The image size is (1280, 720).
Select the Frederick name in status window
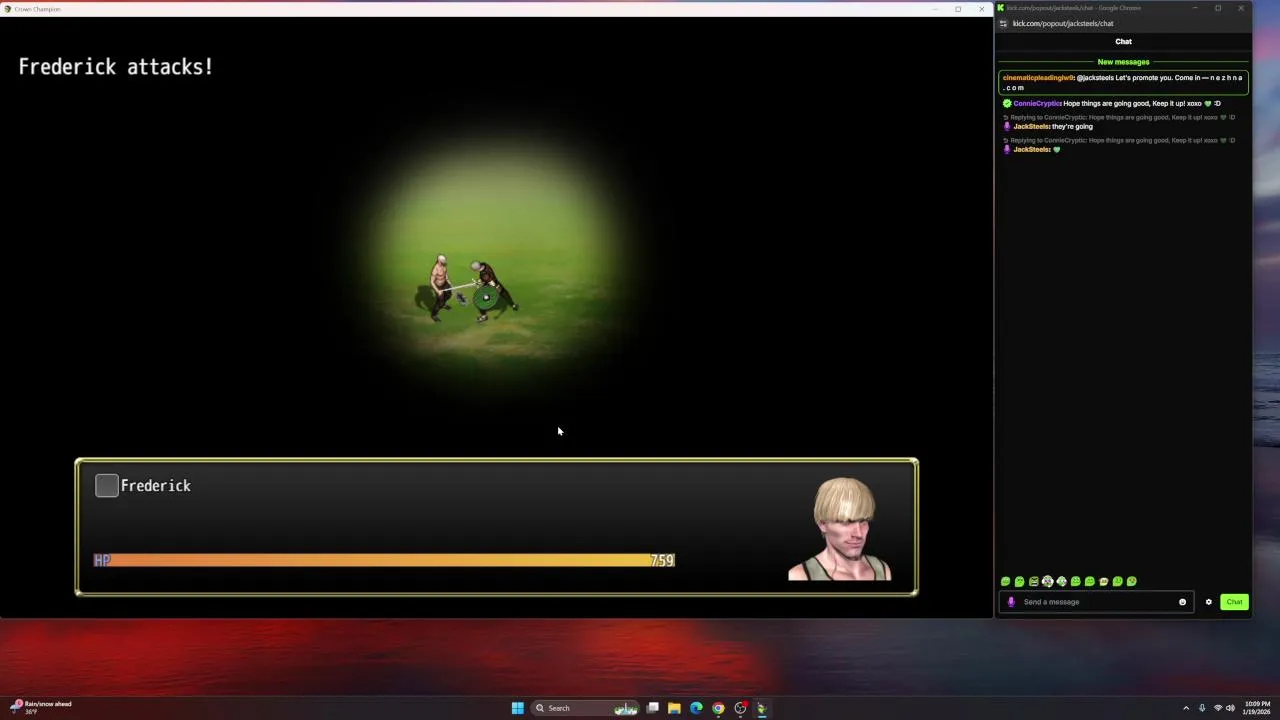point(156,486)
